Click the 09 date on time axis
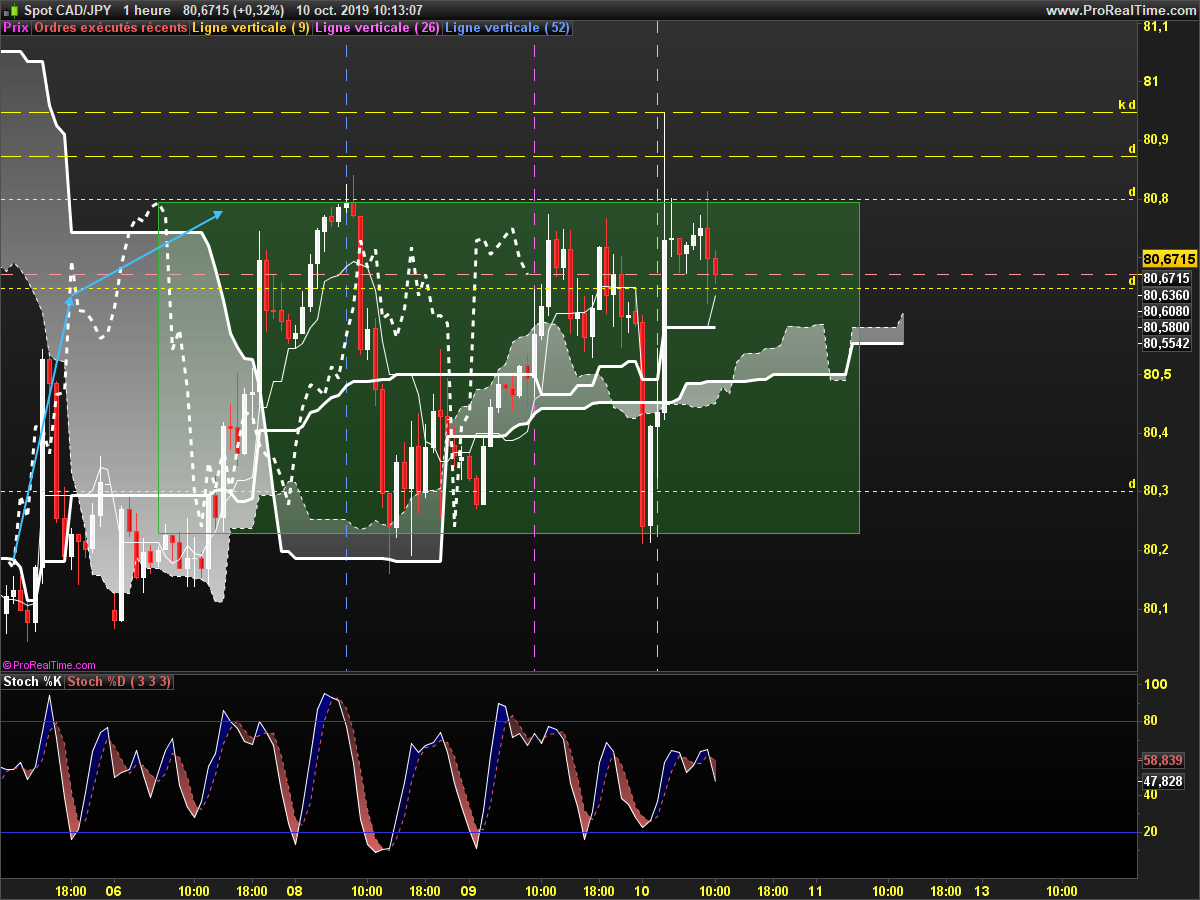Image resolution: width=1200 pixels, height=900 pixels. click(x=468, y=890)
